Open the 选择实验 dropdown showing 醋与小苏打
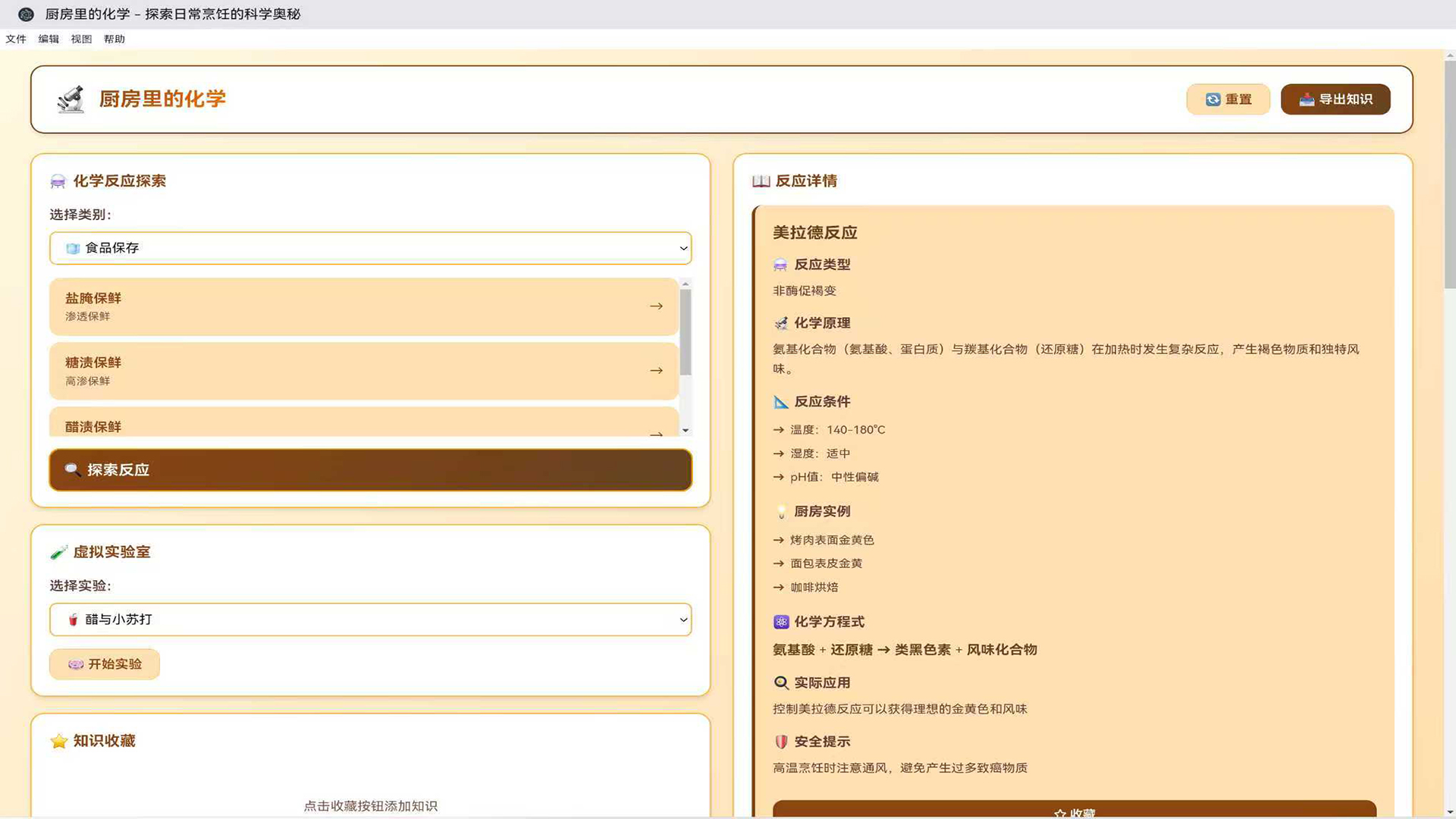 tap(370, 620)
